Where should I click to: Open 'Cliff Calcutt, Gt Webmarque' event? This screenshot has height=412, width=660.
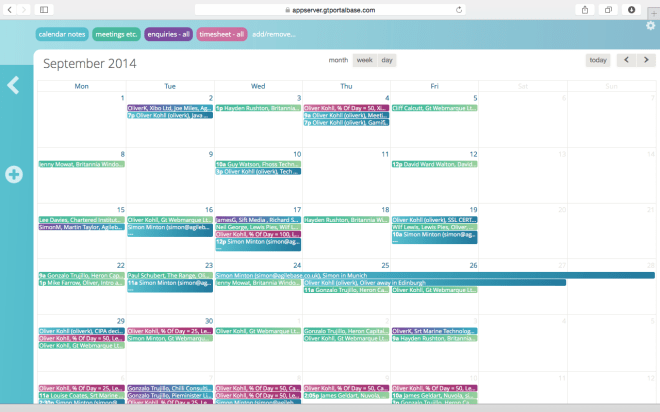click(434, 108)
